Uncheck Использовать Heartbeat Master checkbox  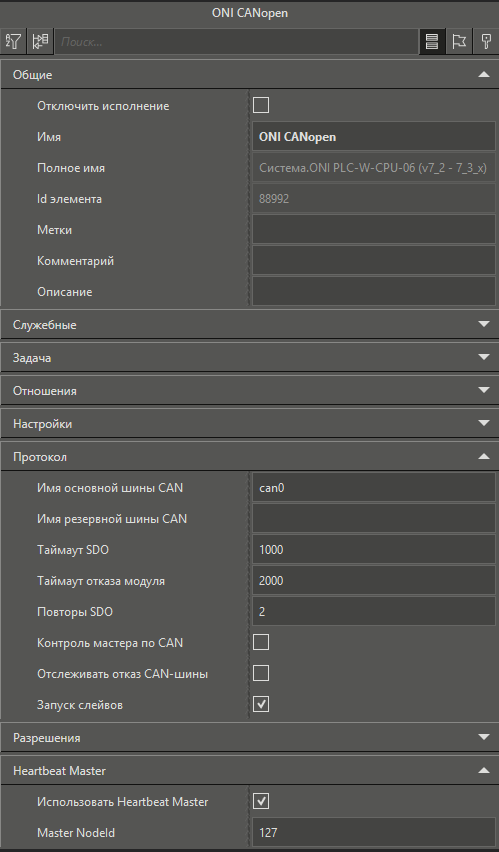[x=261, y=801]
